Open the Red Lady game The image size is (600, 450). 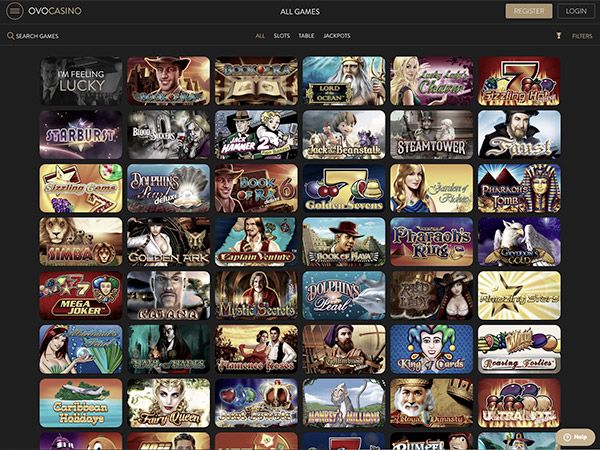point(432,295)
